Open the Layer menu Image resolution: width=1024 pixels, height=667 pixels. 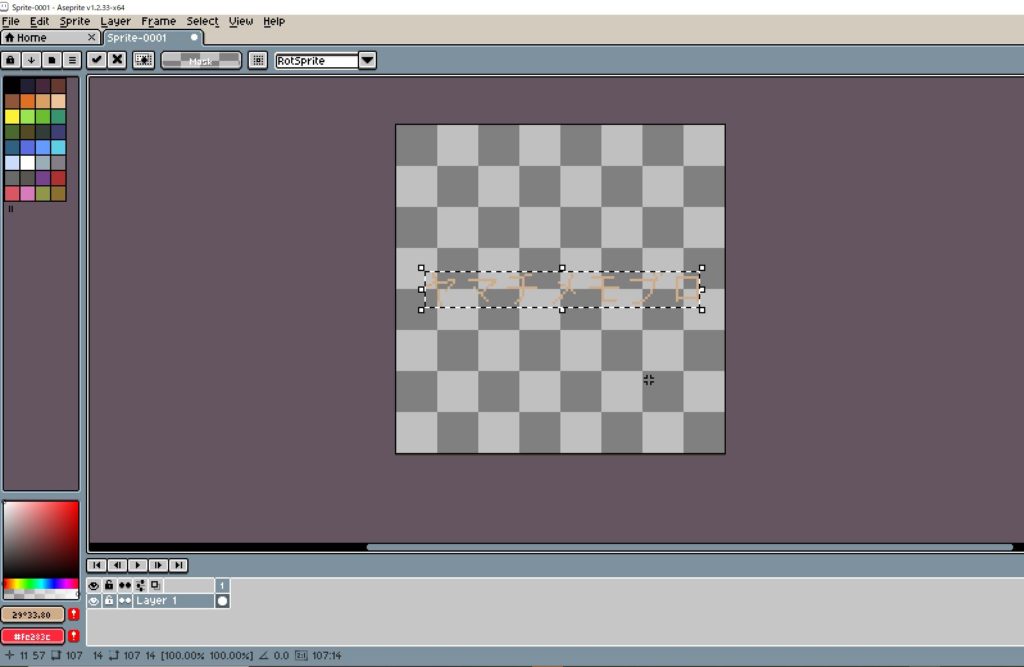pos(115,21)
